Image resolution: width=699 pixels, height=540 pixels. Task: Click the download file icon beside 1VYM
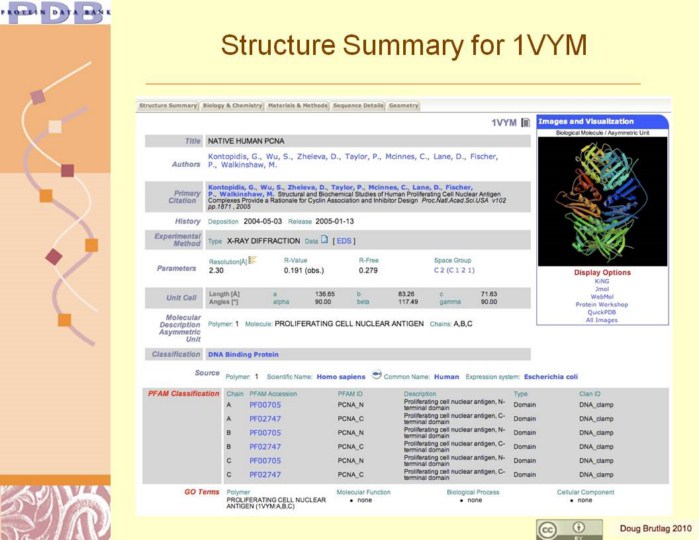pos(525,122)
